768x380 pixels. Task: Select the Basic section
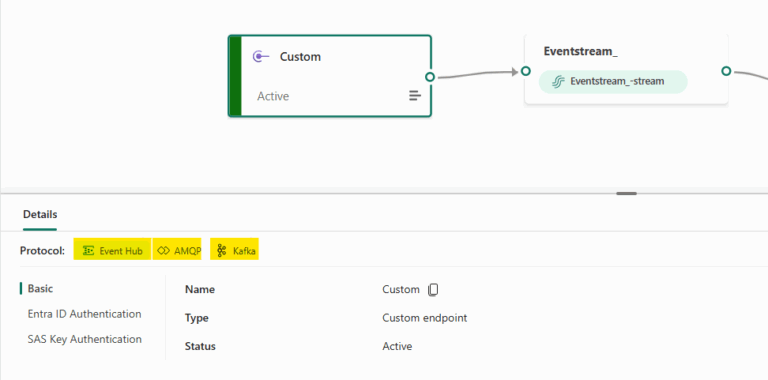click(x=40, y=288)
